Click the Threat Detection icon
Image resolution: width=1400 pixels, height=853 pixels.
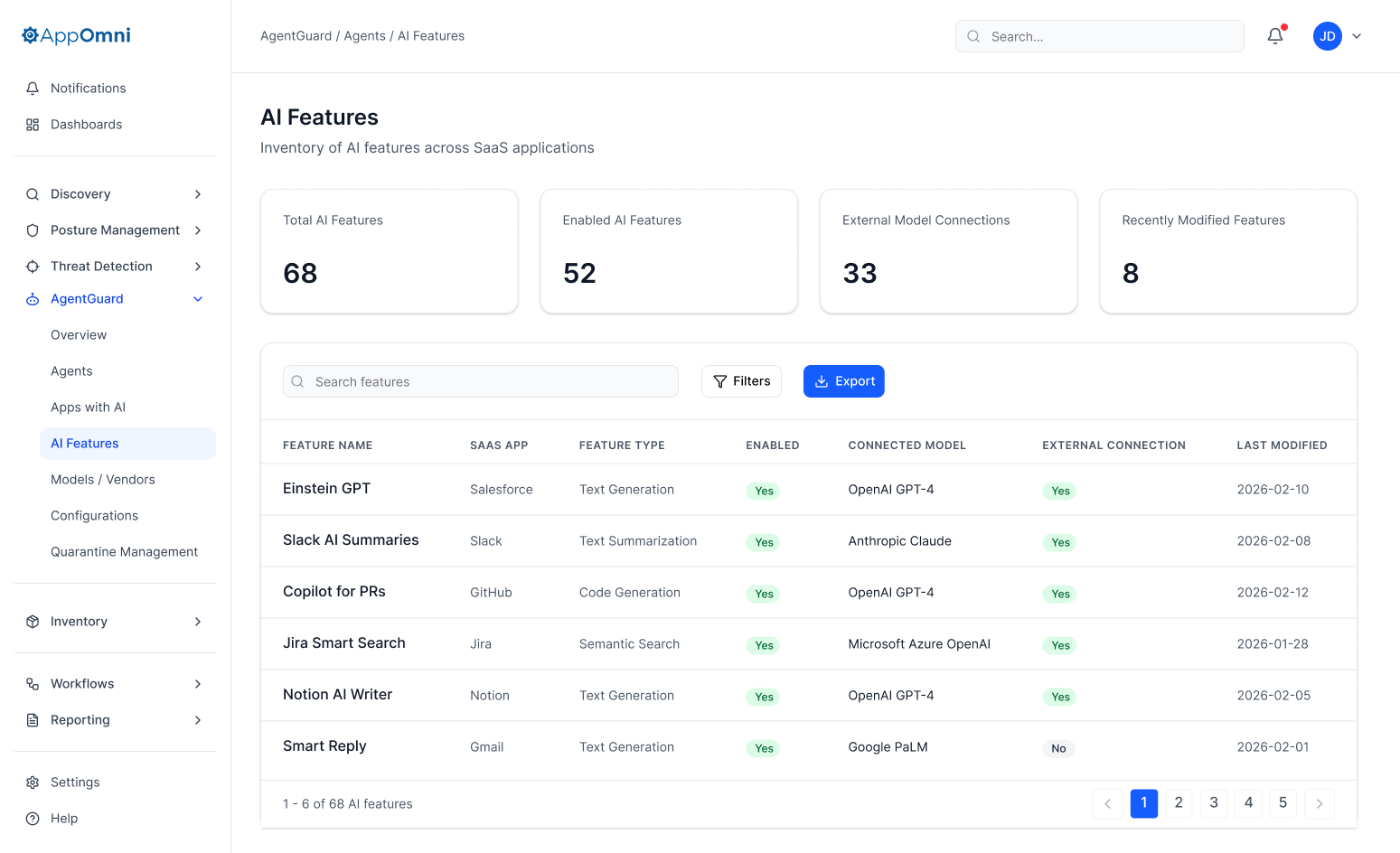click(33, 266)
